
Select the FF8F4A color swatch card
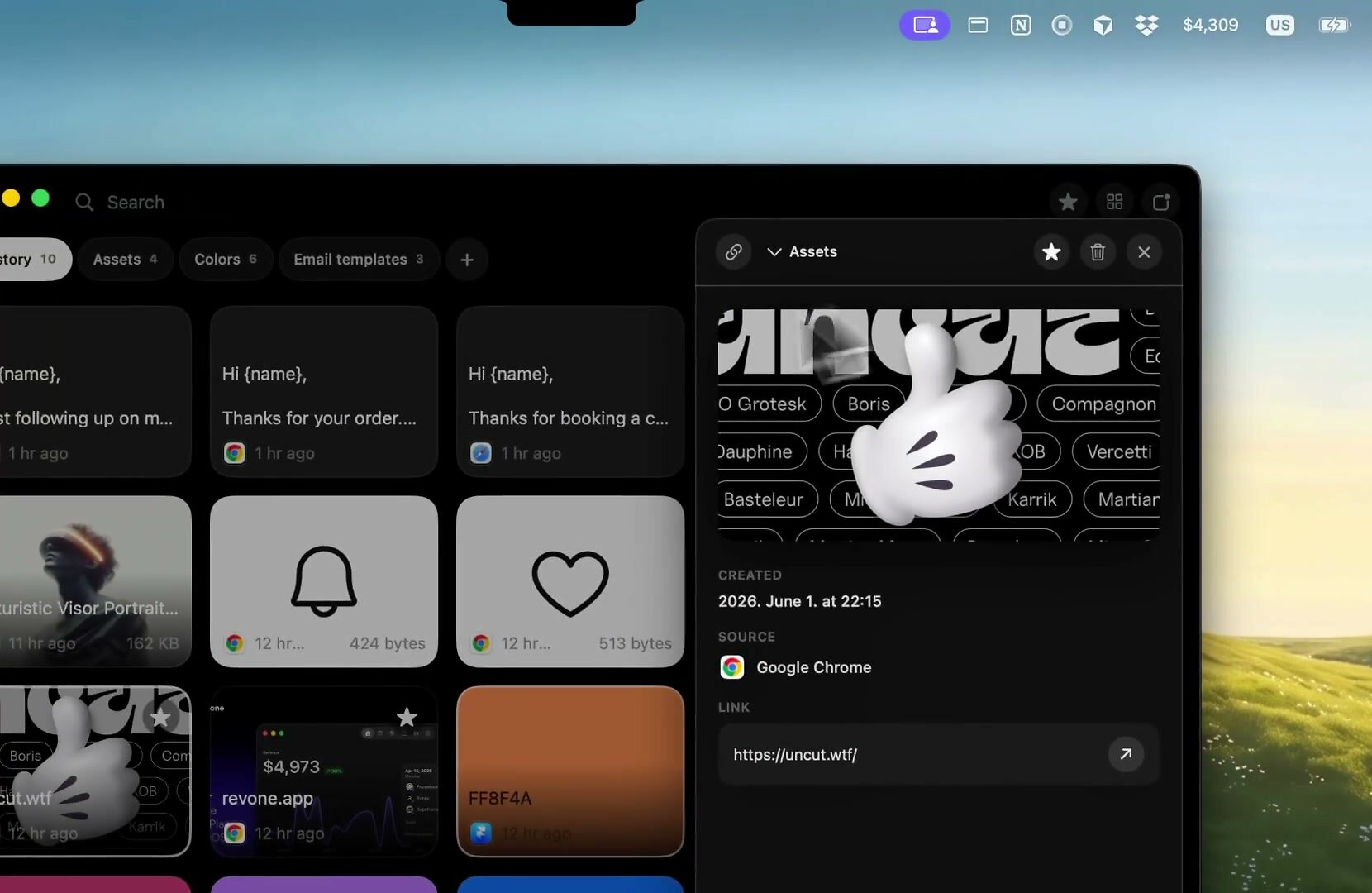pyautogui.click(x=570, y=771)
